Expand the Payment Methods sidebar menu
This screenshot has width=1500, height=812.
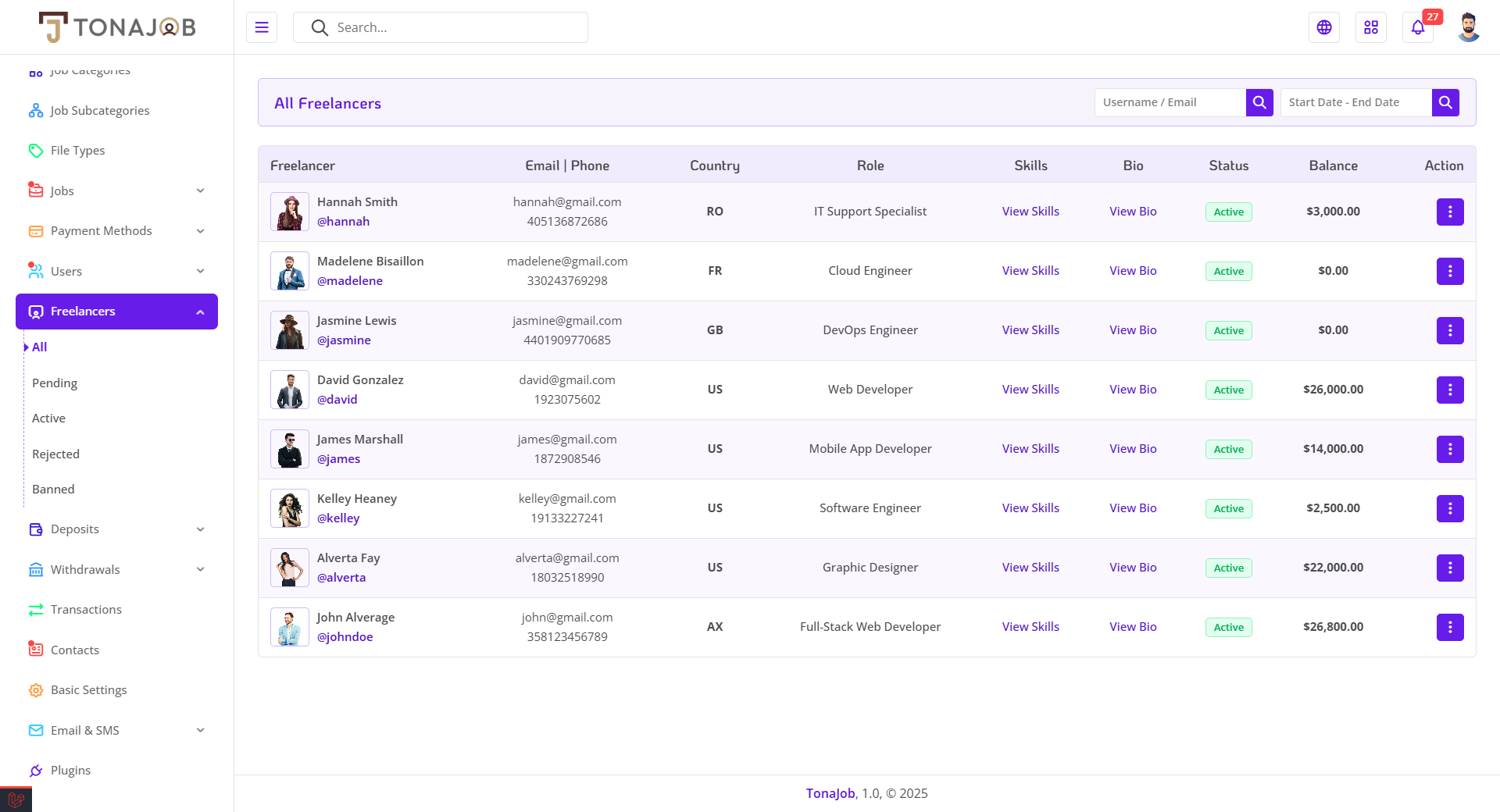tap(116, 231)
